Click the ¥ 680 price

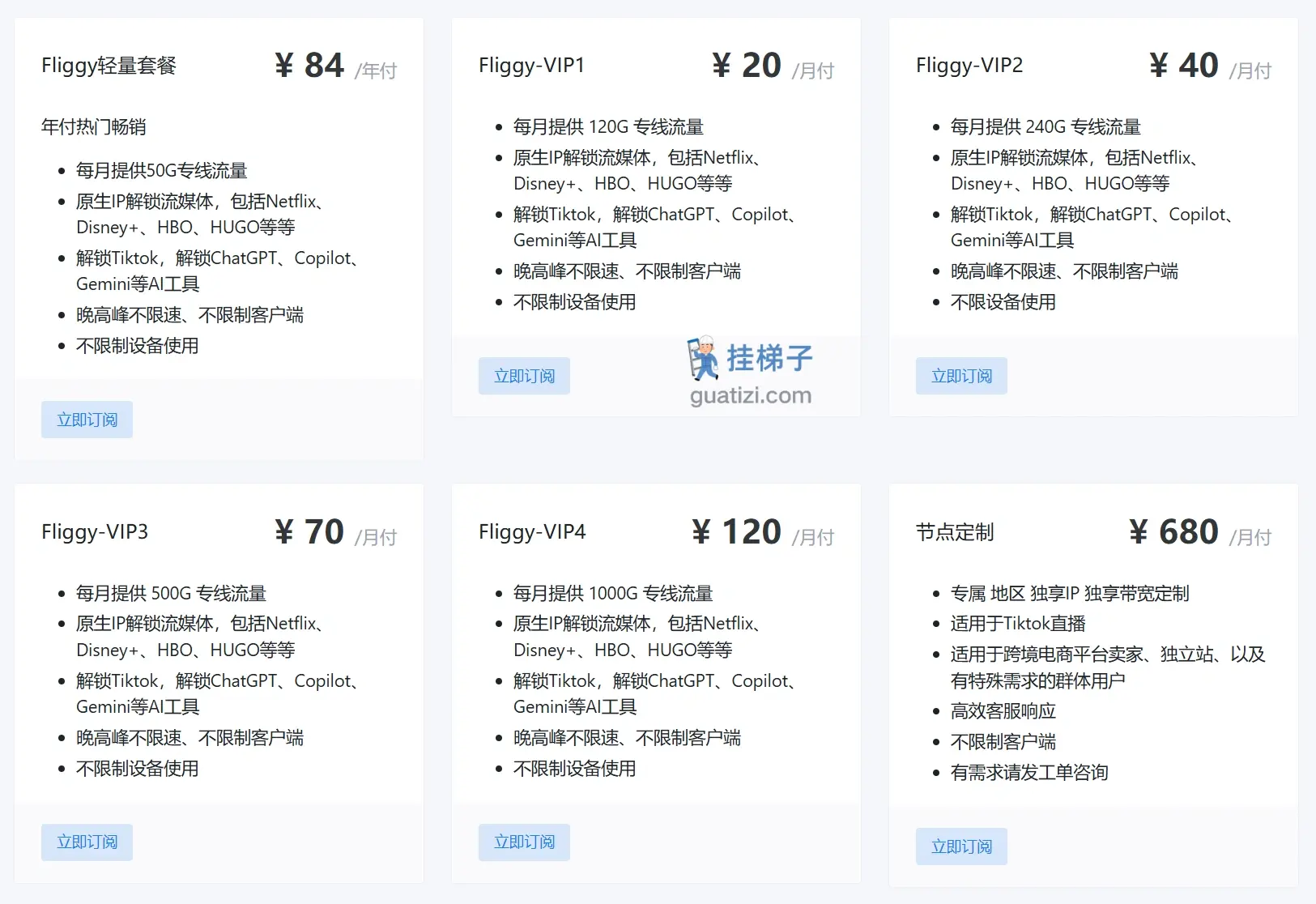click(x=1173, y=532)
